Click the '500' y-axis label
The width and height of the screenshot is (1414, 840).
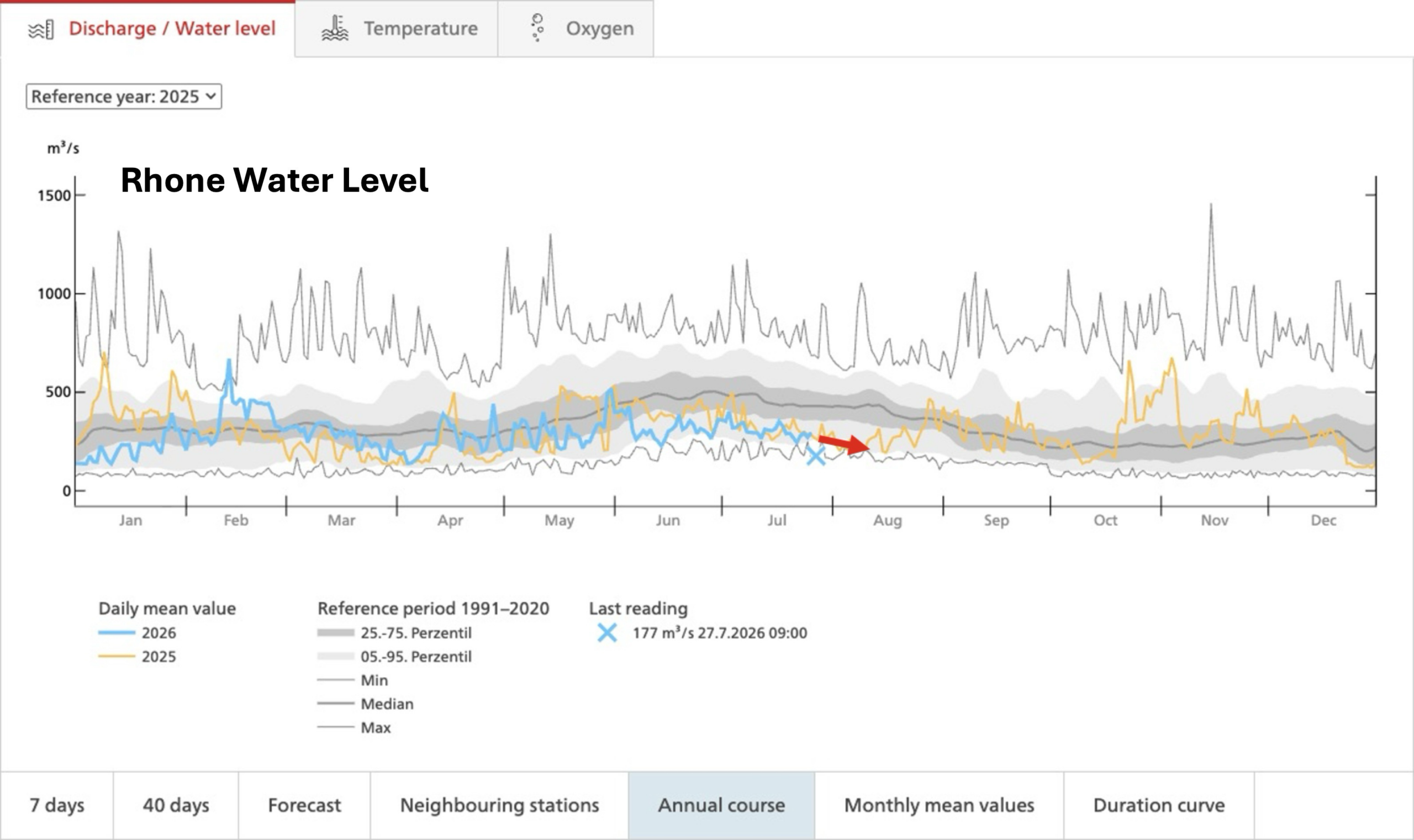(x=59, y=392)
